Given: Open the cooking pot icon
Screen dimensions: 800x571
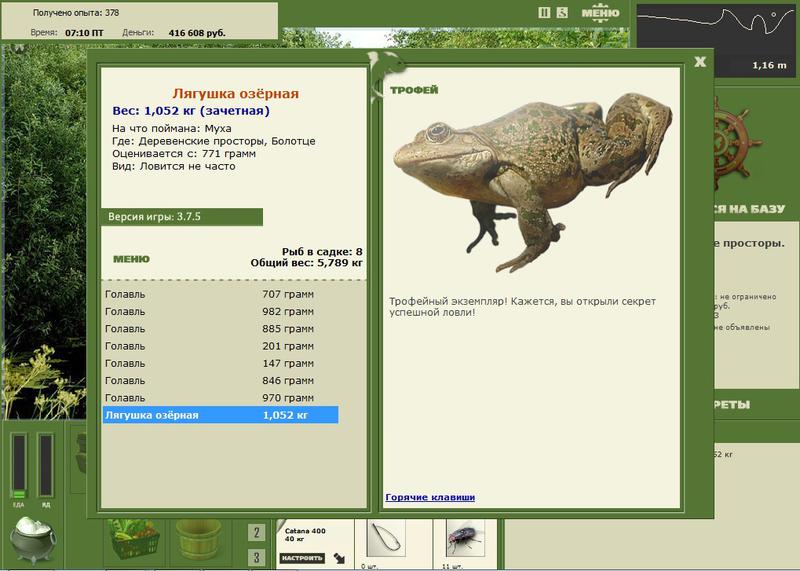Looking at the screenshot, I should [33, 540].
